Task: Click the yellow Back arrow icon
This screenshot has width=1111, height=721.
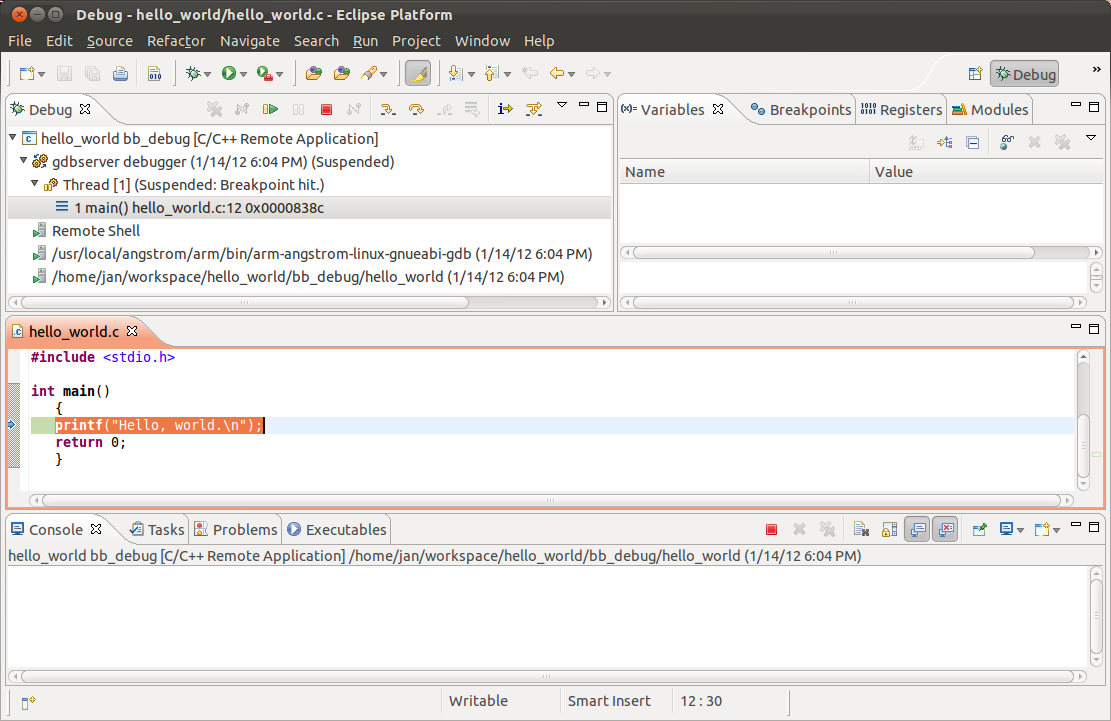Action: 557,73
